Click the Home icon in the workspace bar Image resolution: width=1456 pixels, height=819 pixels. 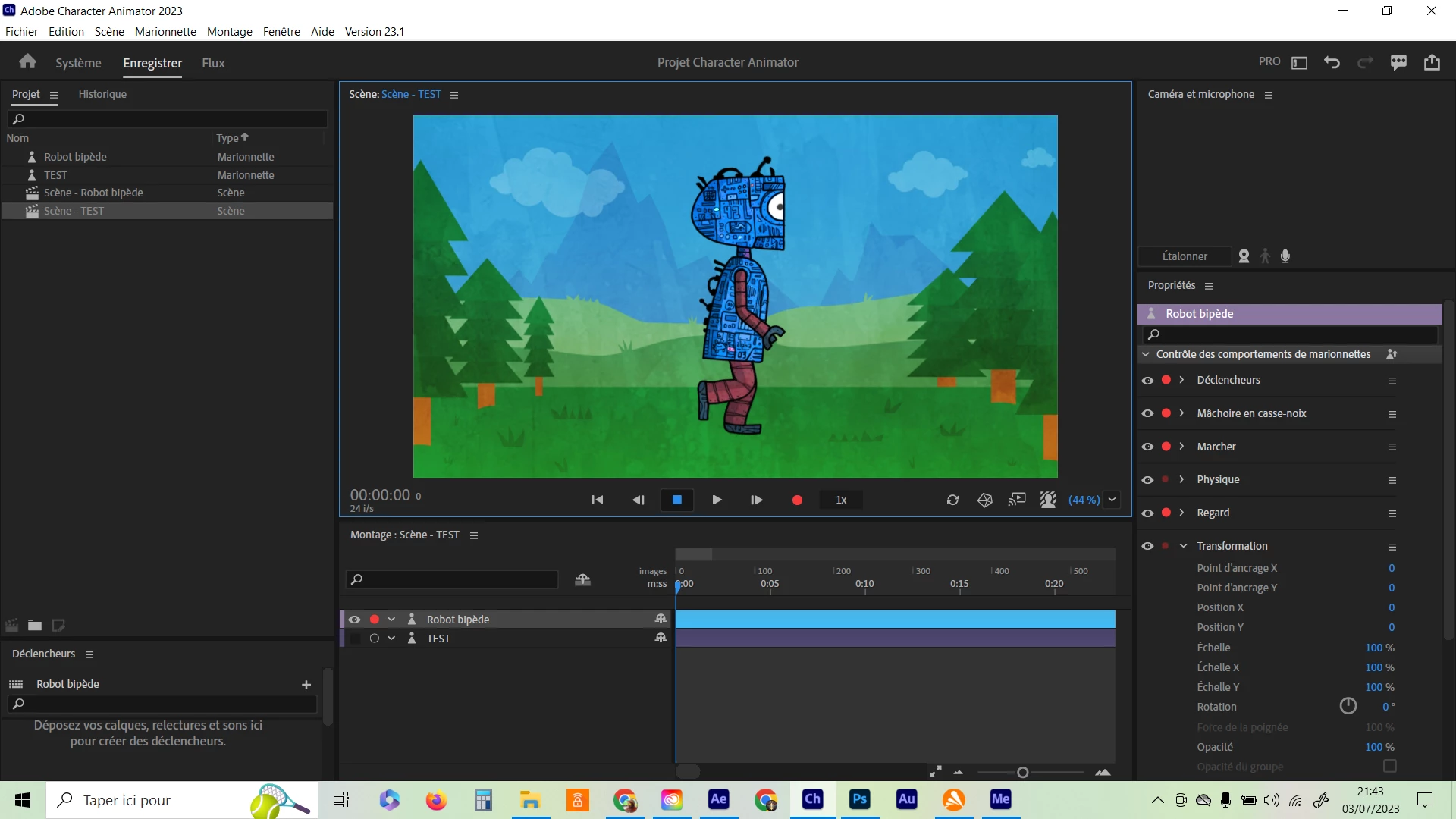(x=27, y=61)
